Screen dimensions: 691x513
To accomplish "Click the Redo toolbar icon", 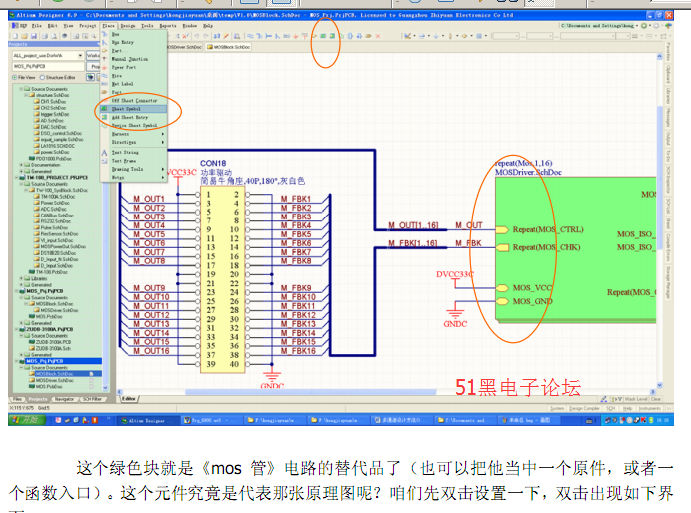I will (x=206, y=36).
